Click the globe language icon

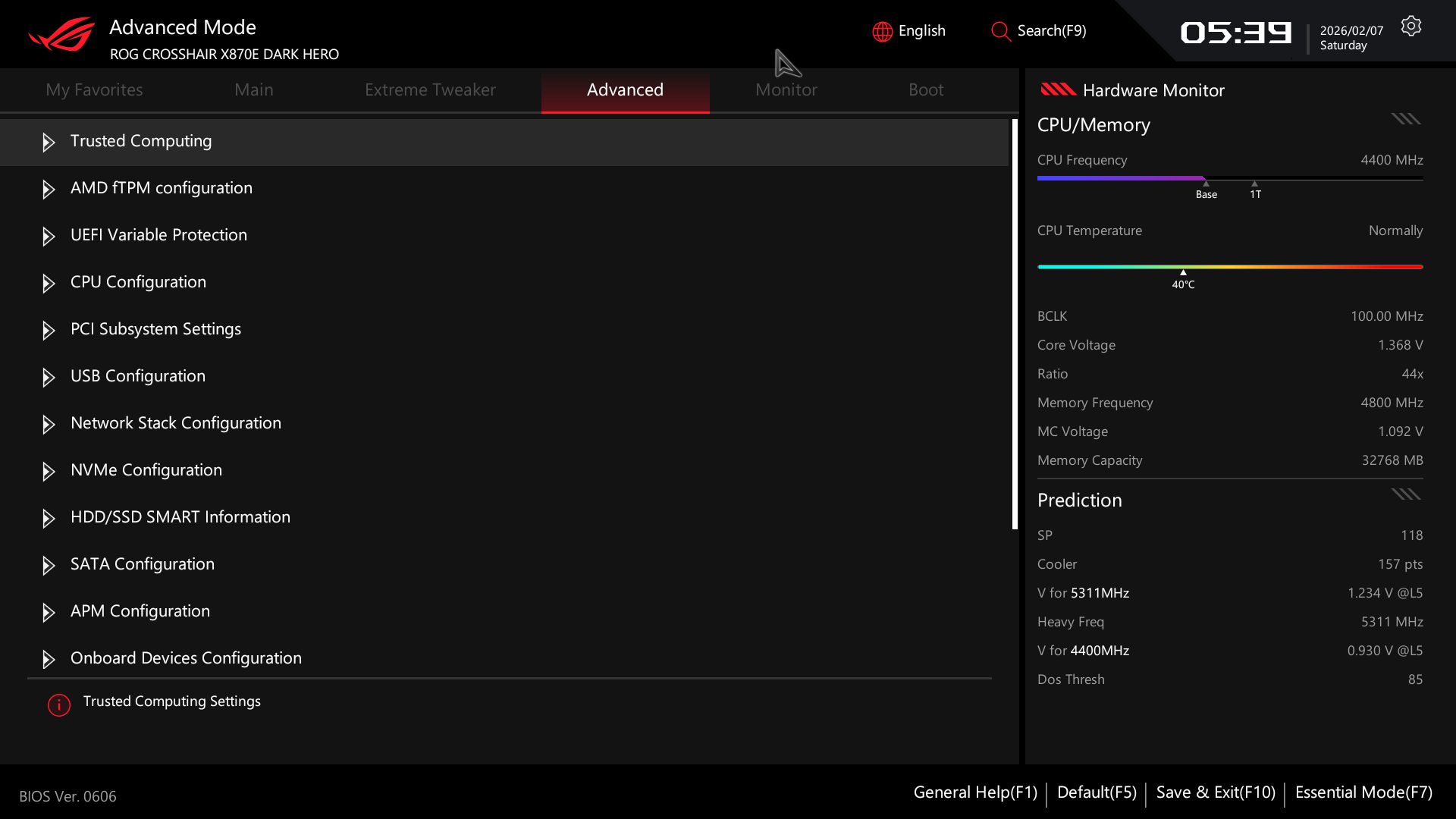(882, 31)
